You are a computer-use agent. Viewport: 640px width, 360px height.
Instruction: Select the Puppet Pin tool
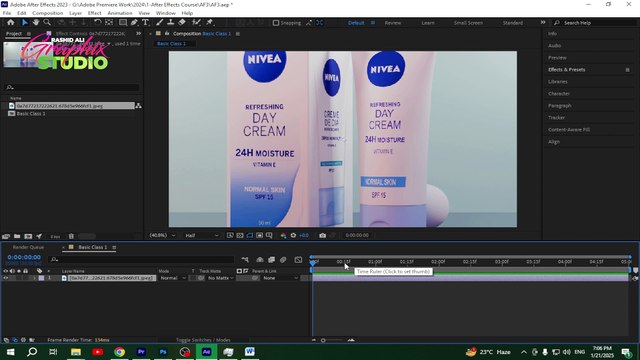click(x=209, y=22)
